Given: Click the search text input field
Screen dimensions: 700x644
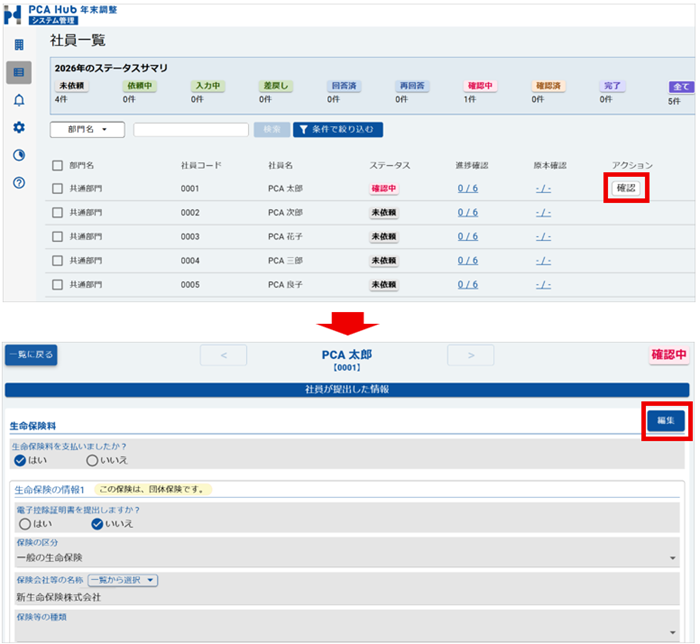Looking at the screenshot, I should click(x=191, y=130).
